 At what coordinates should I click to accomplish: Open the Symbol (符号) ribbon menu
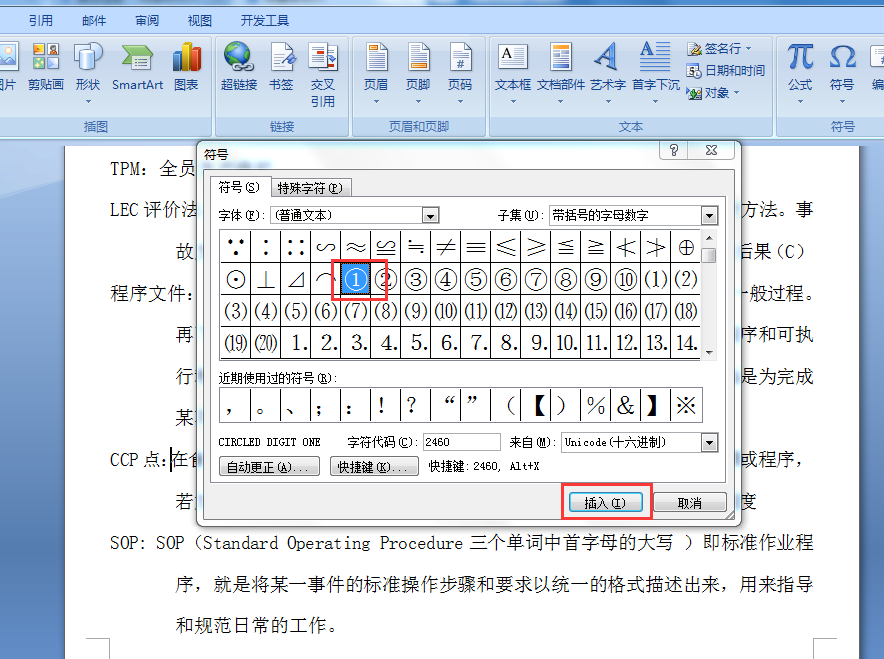tap(842, 73)
